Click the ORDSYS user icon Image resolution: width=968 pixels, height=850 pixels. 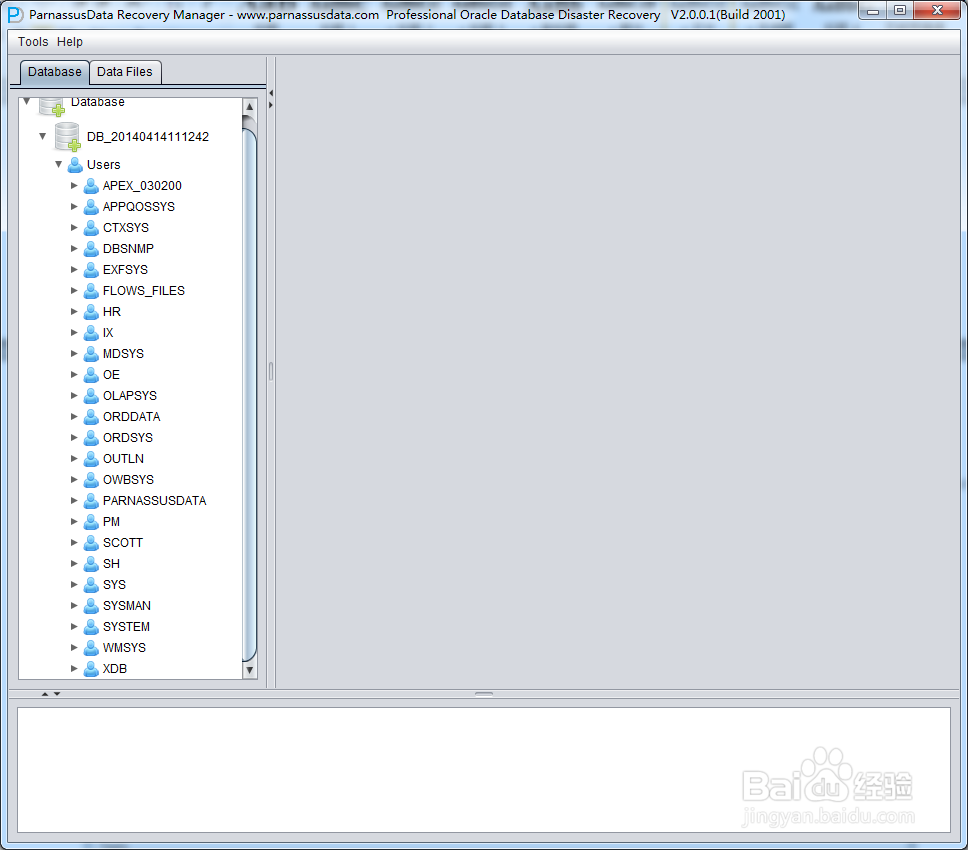pyautogui.click(x=91, y=438)
